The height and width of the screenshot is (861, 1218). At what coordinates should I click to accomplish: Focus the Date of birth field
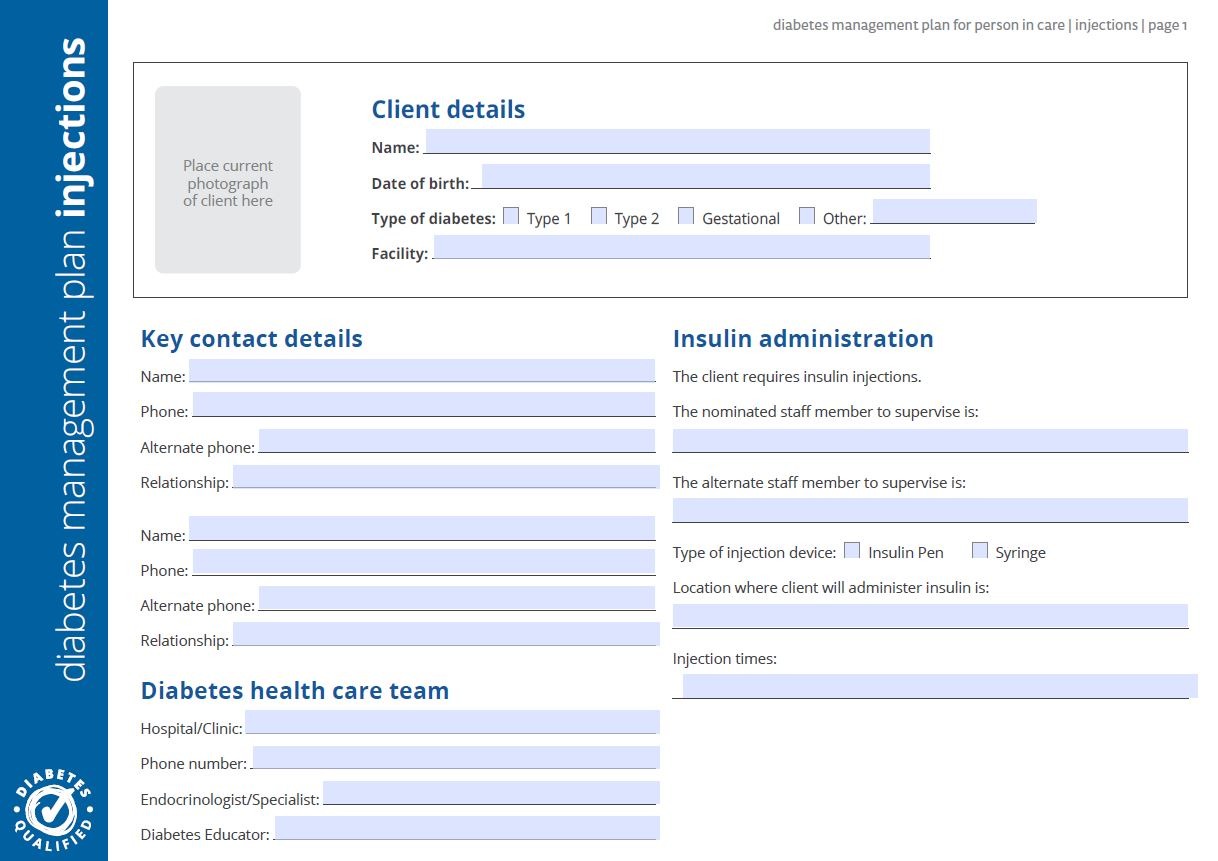[705, 177]
